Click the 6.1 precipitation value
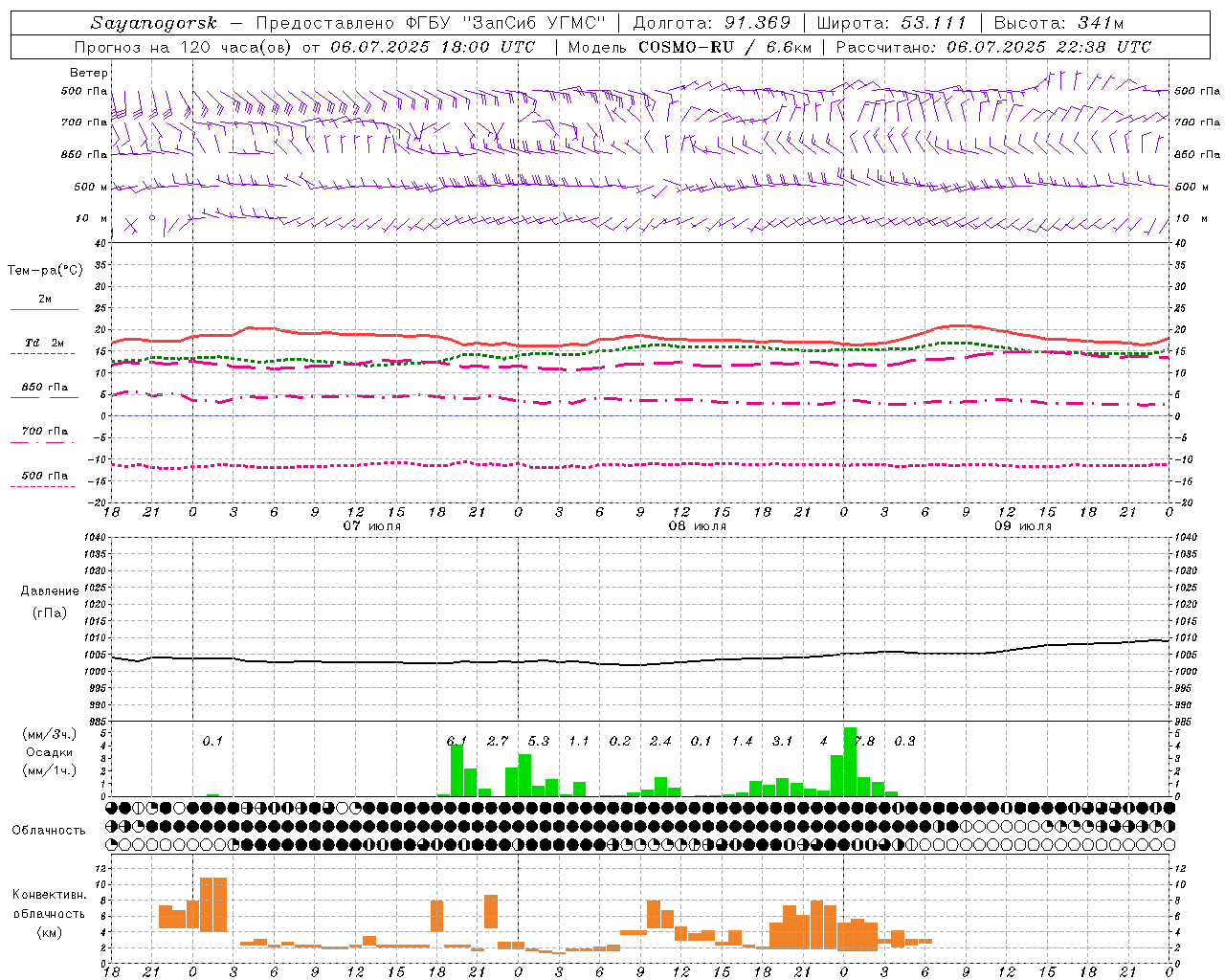The image size is (1225, 980). 457,741
